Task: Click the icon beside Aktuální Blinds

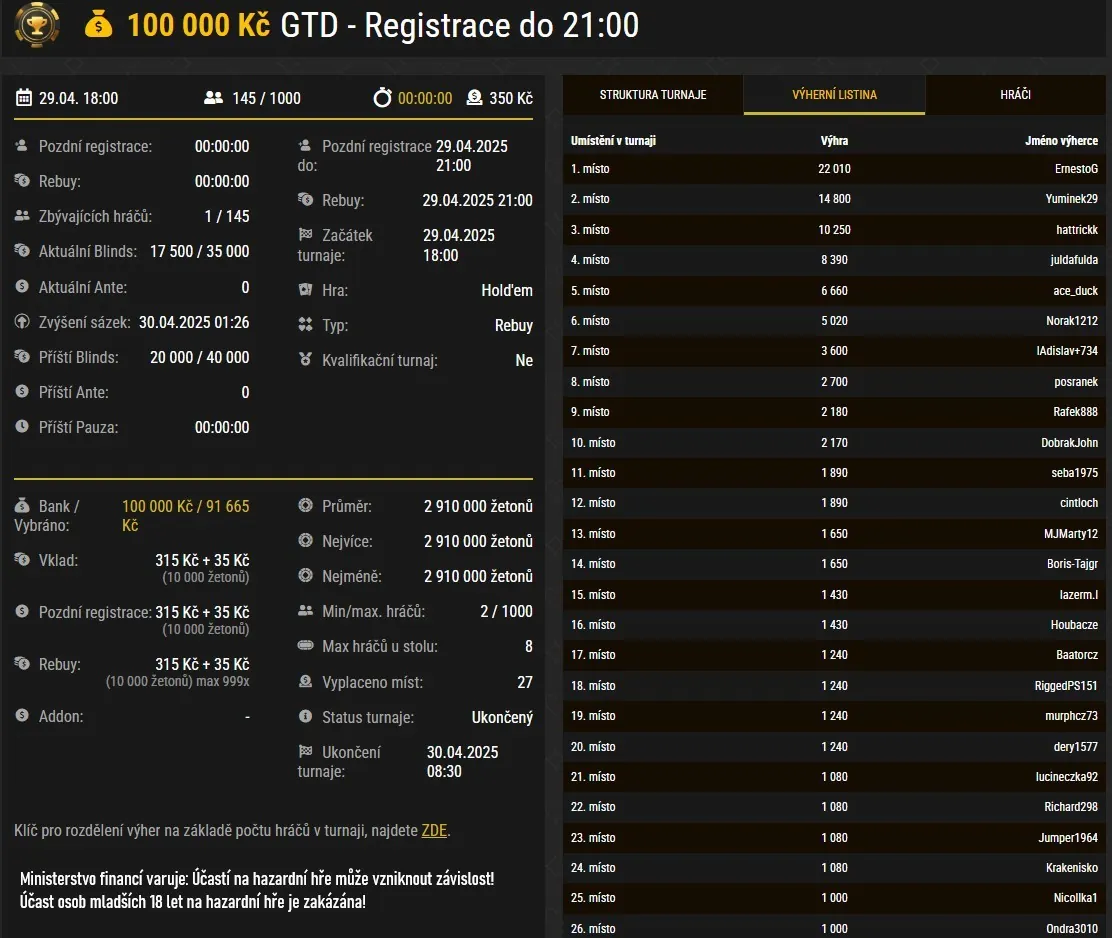Action: pos(21,251)
